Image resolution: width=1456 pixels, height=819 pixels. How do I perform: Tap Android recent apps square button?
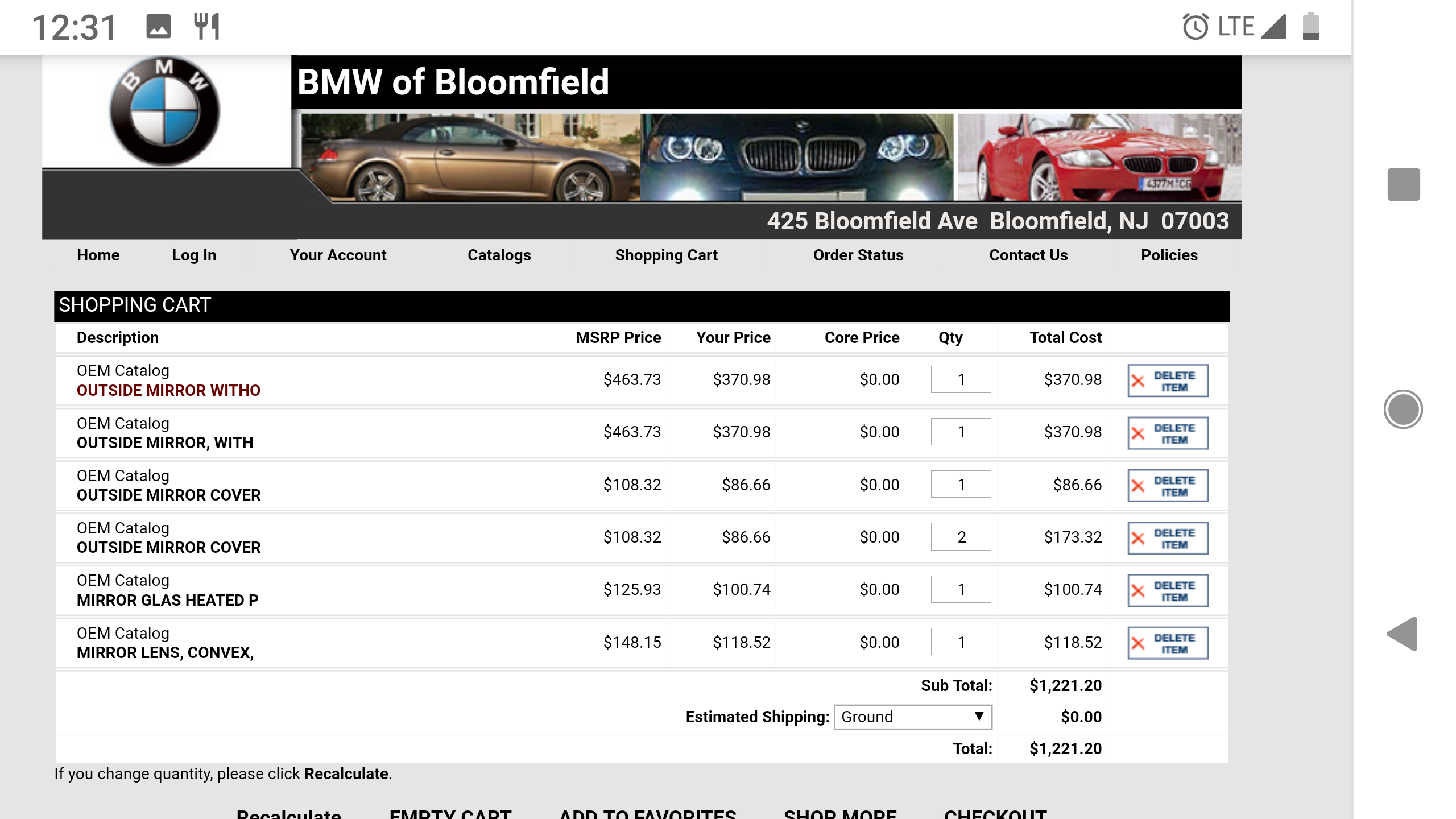pyautogui.click(x=1404, y=184)
